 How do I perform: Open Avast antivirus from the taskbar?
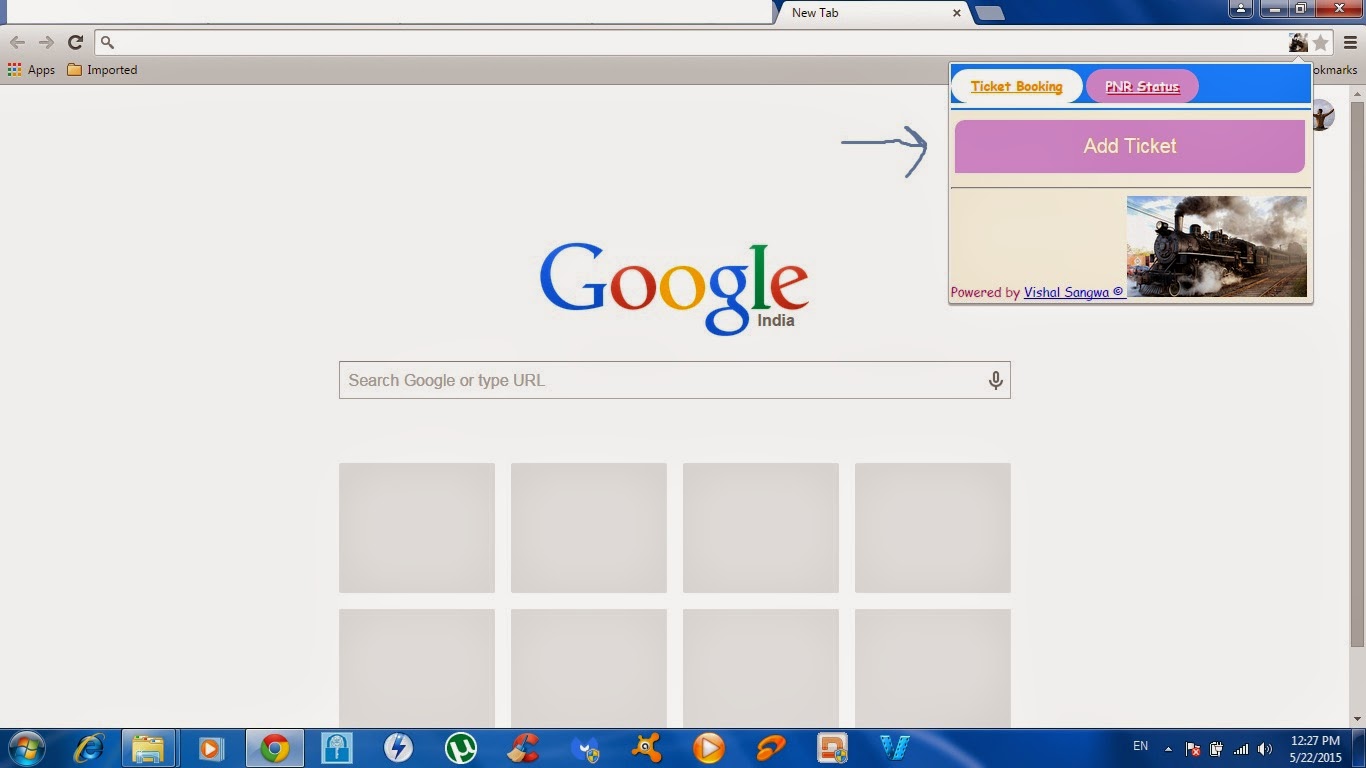tap(647, 748)
